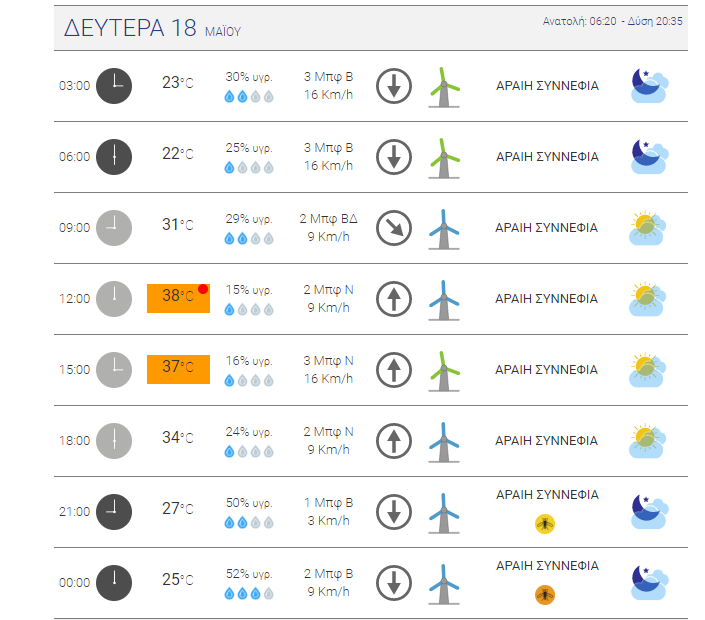705x620 pixels.
Task: Click the clock icon for 06:00
Action: (x=114, y=156)
